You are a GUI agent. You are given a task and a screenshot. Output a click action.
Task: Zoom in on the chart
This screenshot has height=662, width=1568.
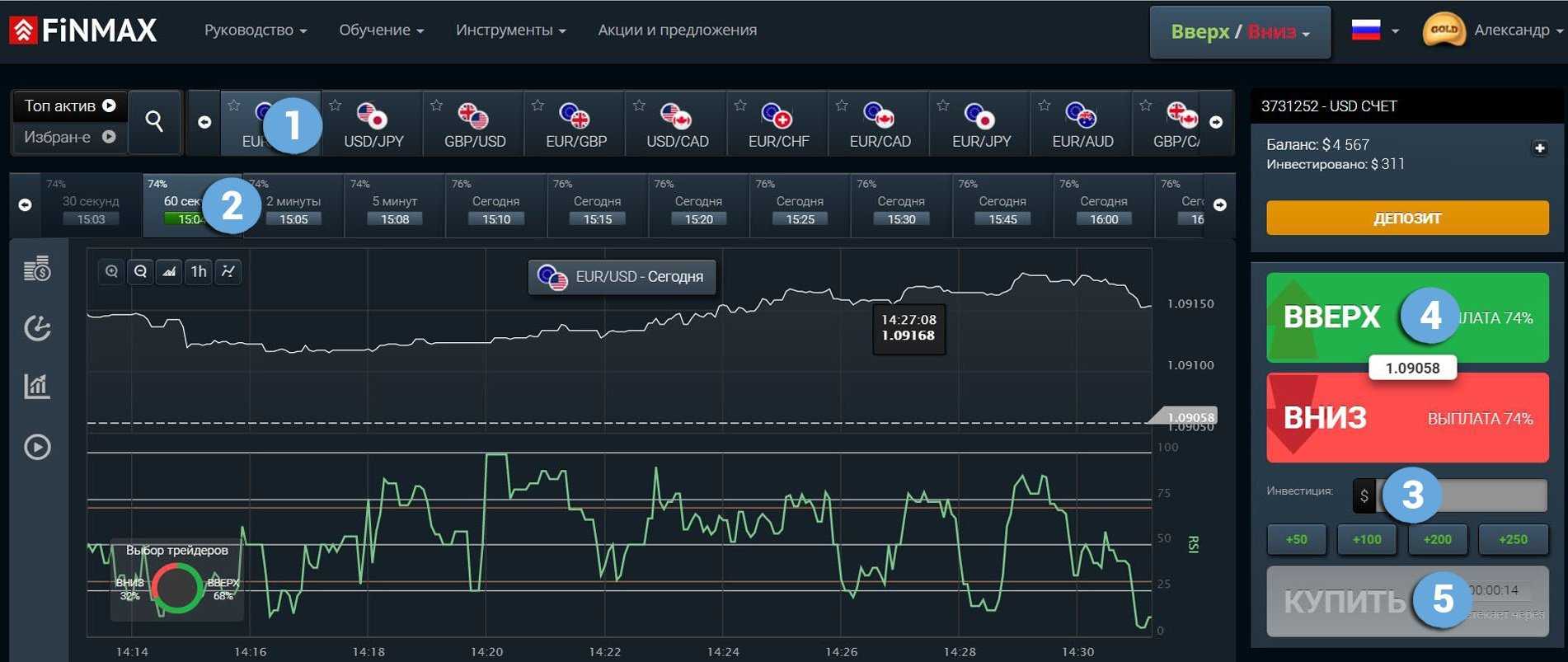point(111,271)
